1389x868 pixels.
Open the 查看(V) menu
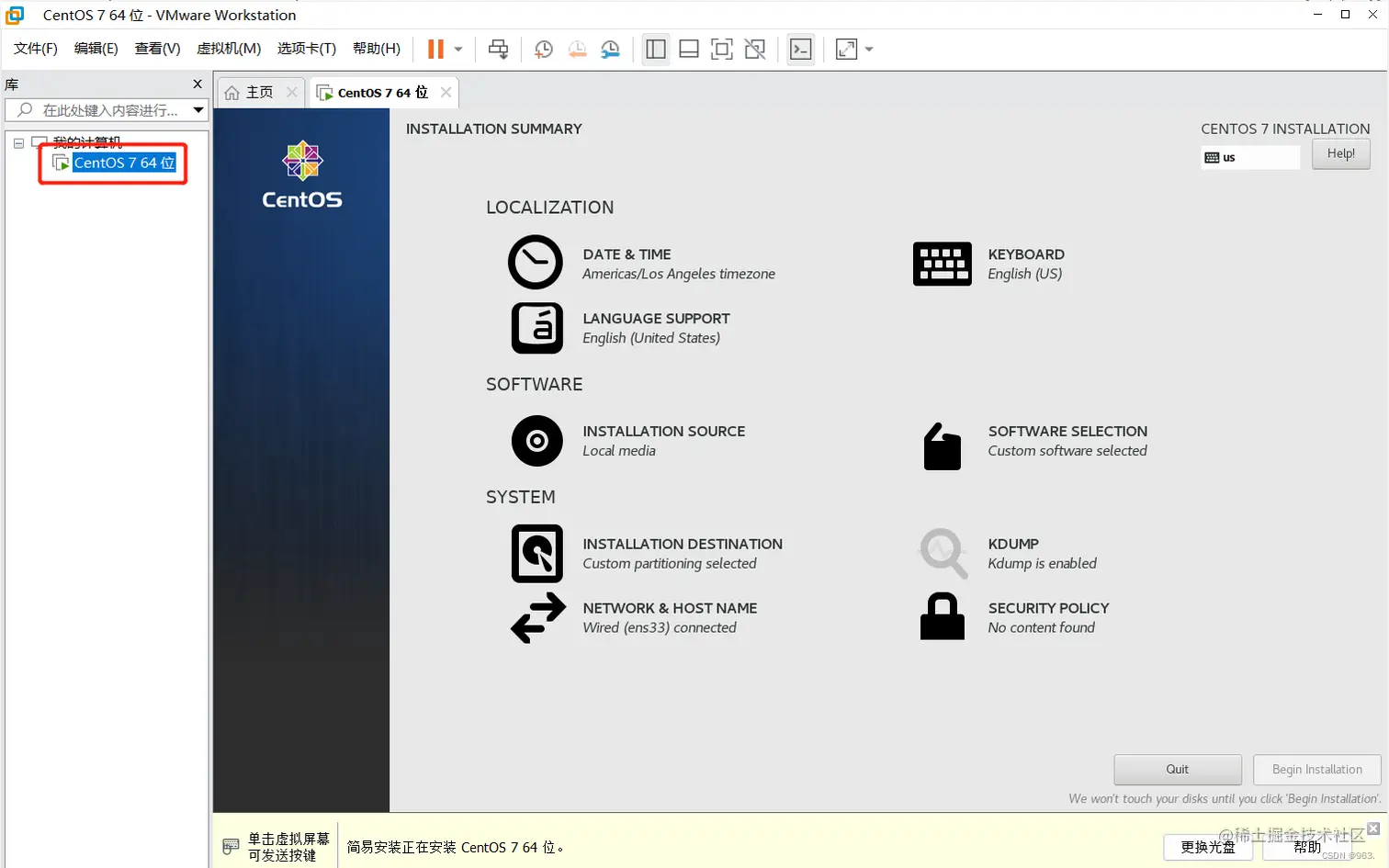click(157, 49)
